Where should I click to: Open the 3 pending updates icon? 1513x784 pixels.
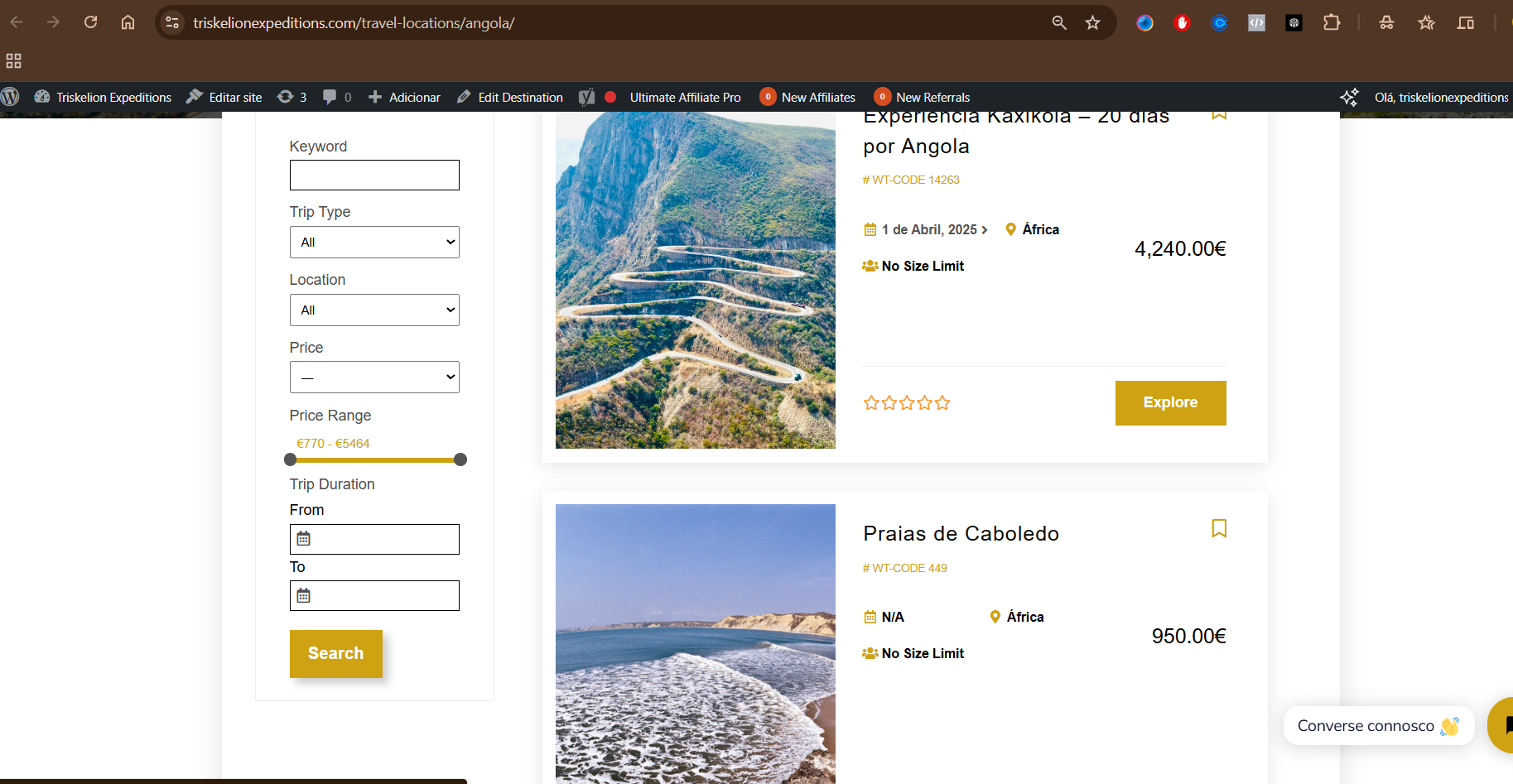[x=292, y=97]
